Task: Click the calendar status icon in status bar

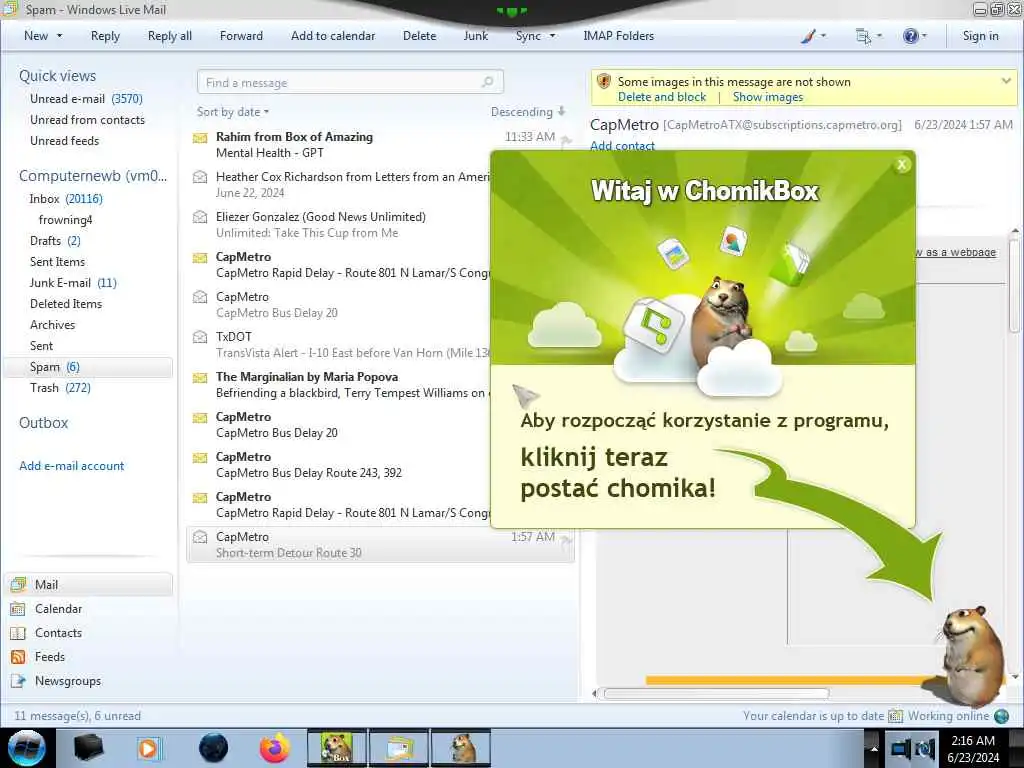Action: 895,716
